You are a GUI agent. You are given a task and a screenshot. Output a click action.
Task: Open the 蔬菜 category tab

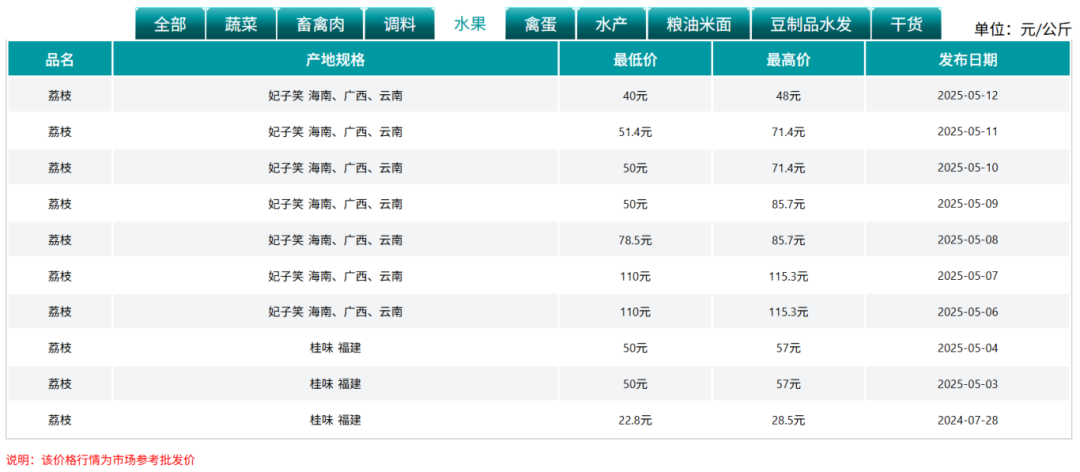click(x=241, y=24)
